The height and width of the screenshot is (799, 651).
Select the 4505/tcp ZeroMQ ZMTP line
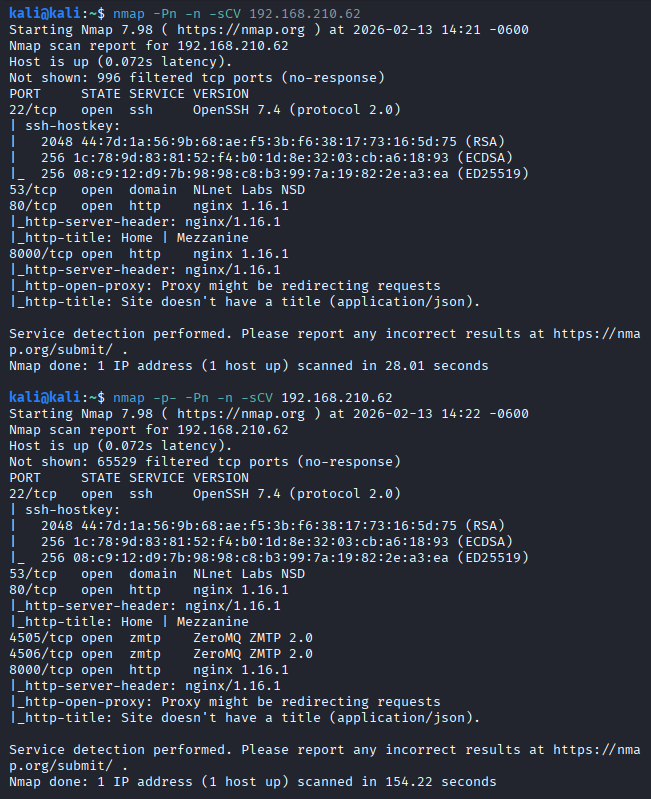[160, 638]
